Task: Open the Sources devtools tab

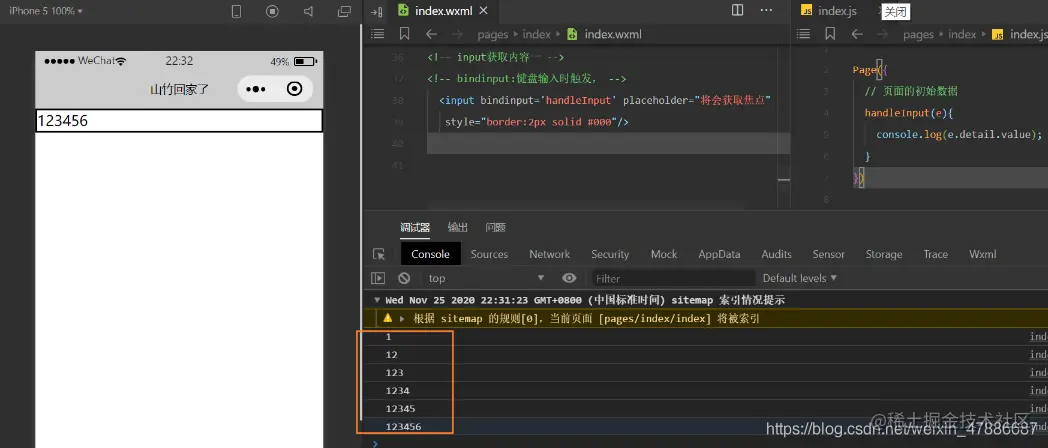Action: click(489, 254)
